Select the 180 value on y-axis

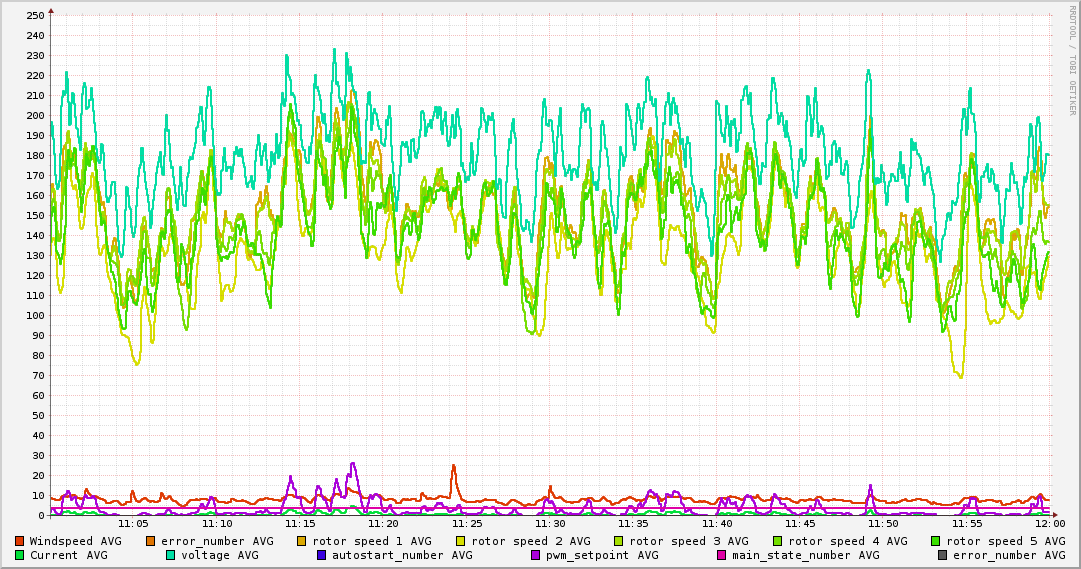pyautogui.click(x=35, y=155)
